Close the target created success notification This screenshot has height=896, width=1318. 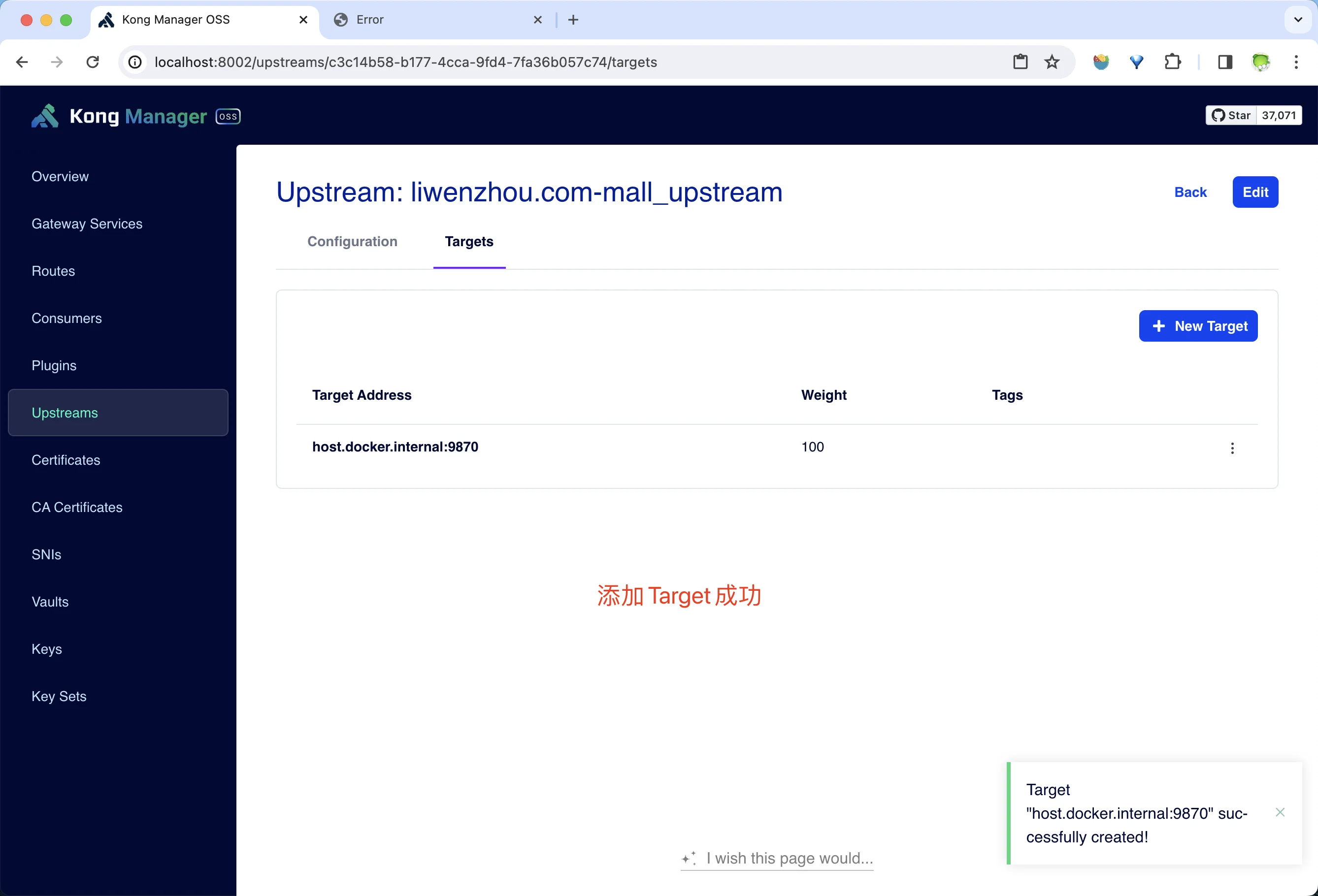coord(1280,812)
